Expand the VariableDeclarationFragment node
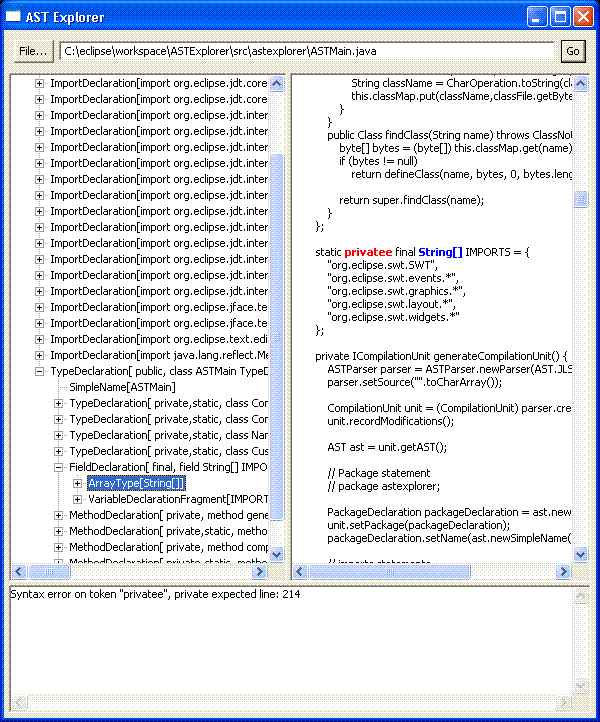Screen dimensions: 600x722 [77, 500]
